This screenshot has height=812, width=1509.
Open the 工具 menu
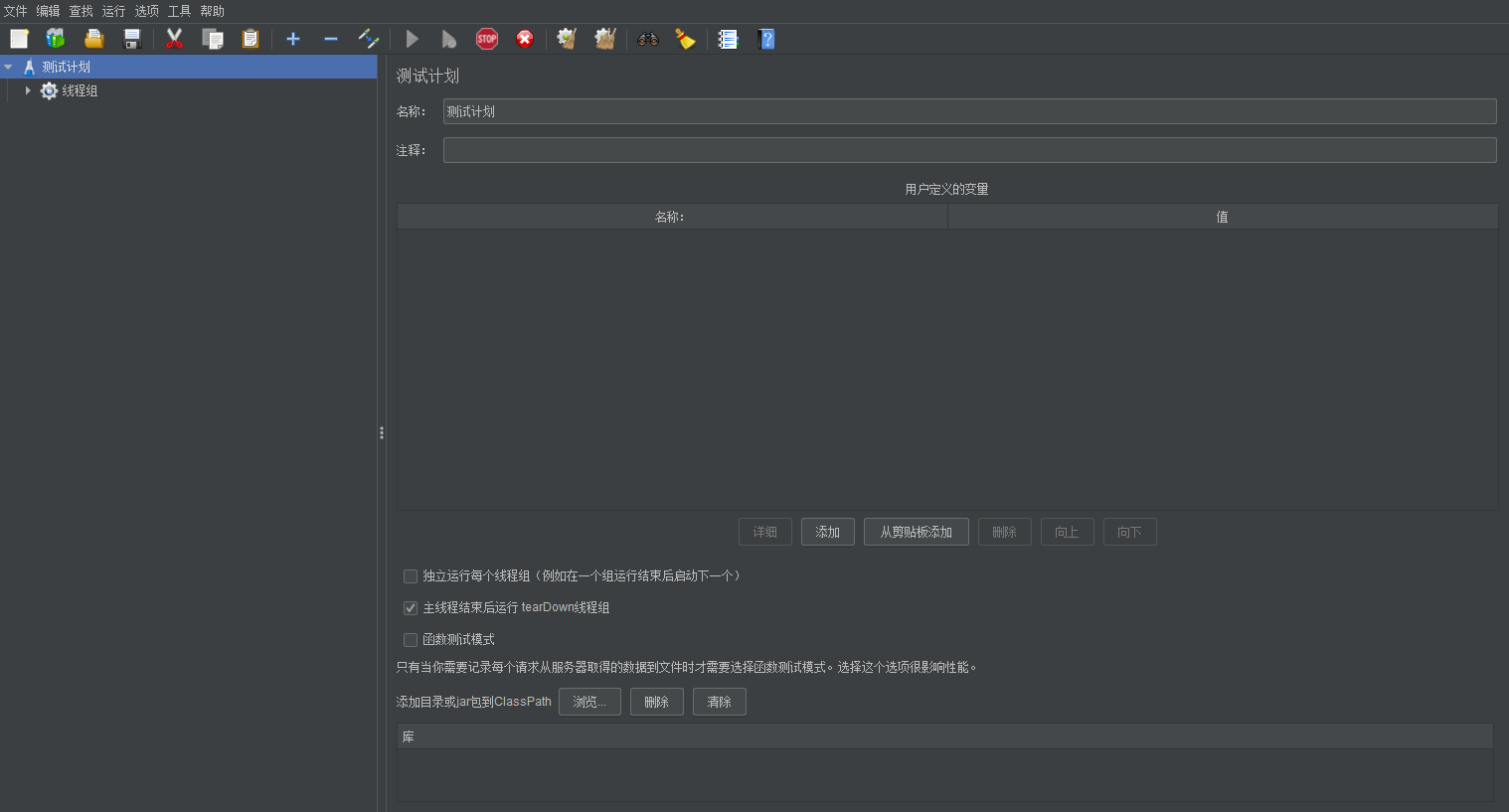coord(180,11)
